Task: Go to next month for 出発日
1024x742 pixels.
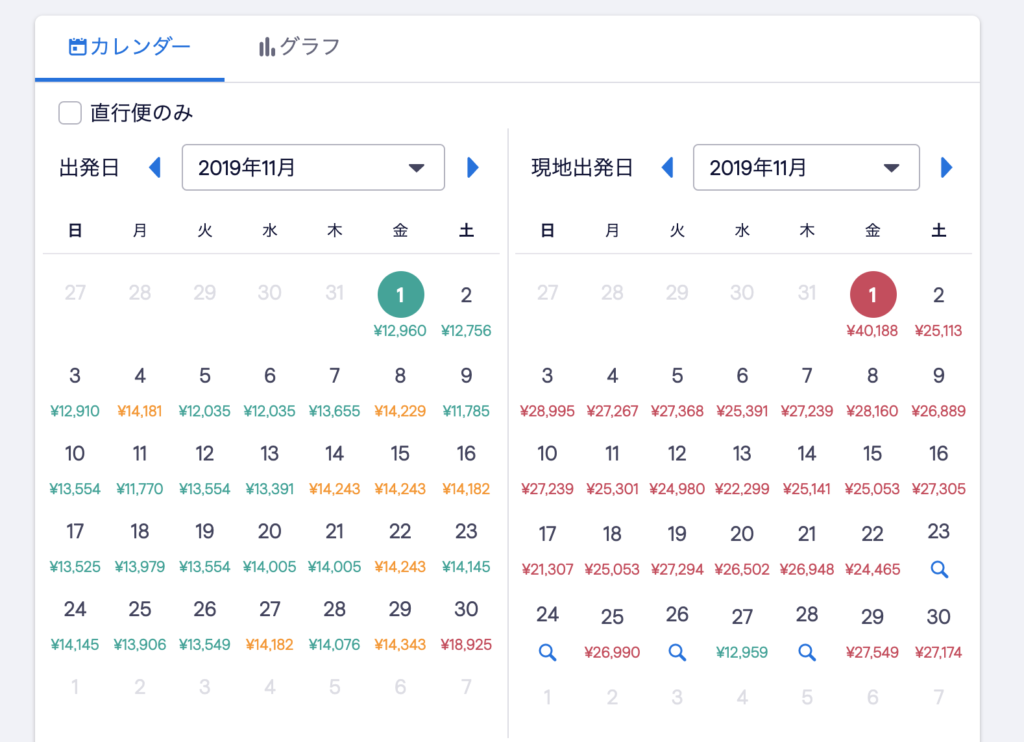Action: (473, 168)
